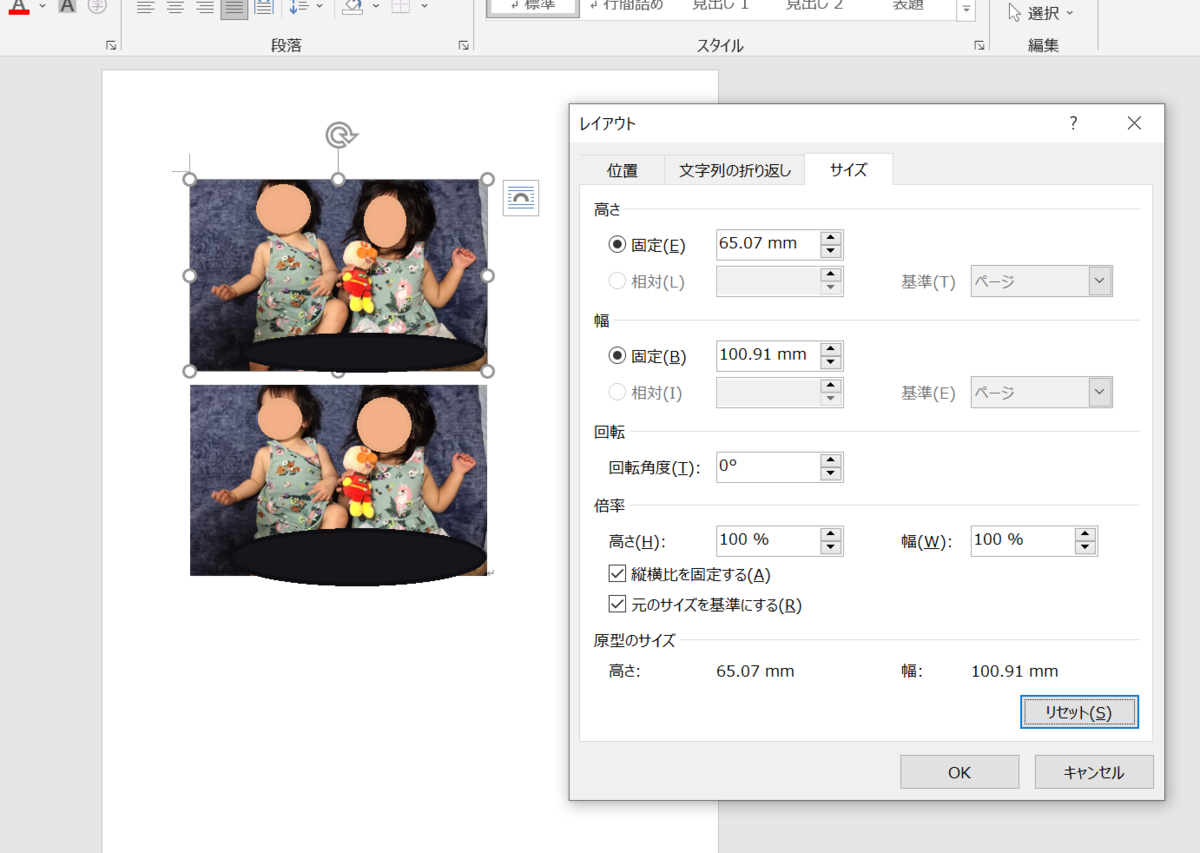
Task: Decrease scale width percentage with the down spinner
Action: click(1085, 548)
